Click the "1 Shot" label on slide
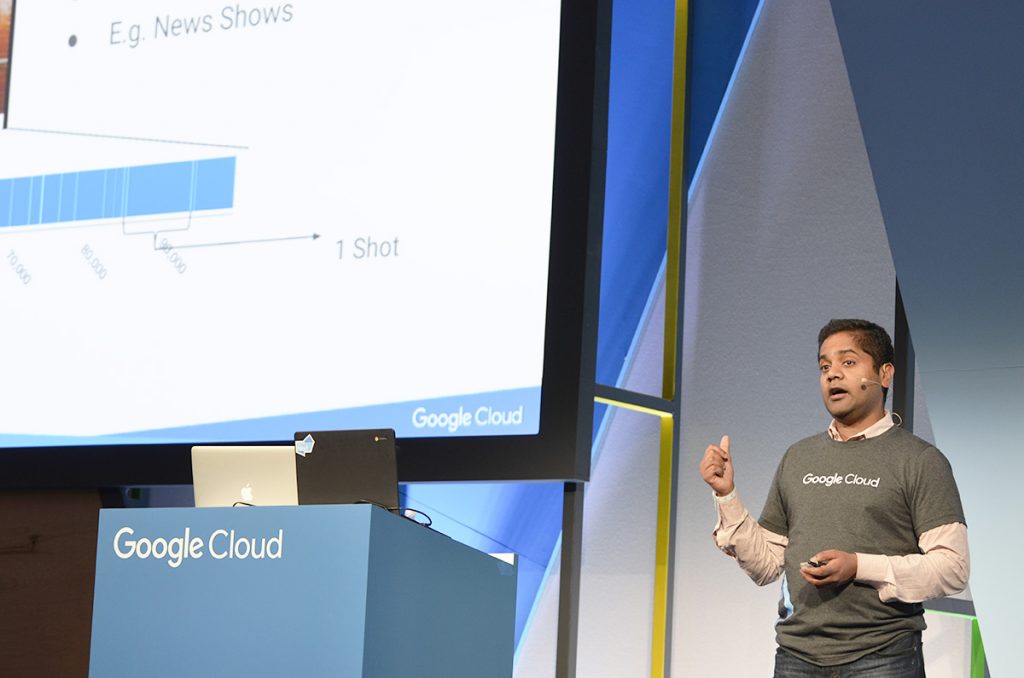 [x=366, y=248]
